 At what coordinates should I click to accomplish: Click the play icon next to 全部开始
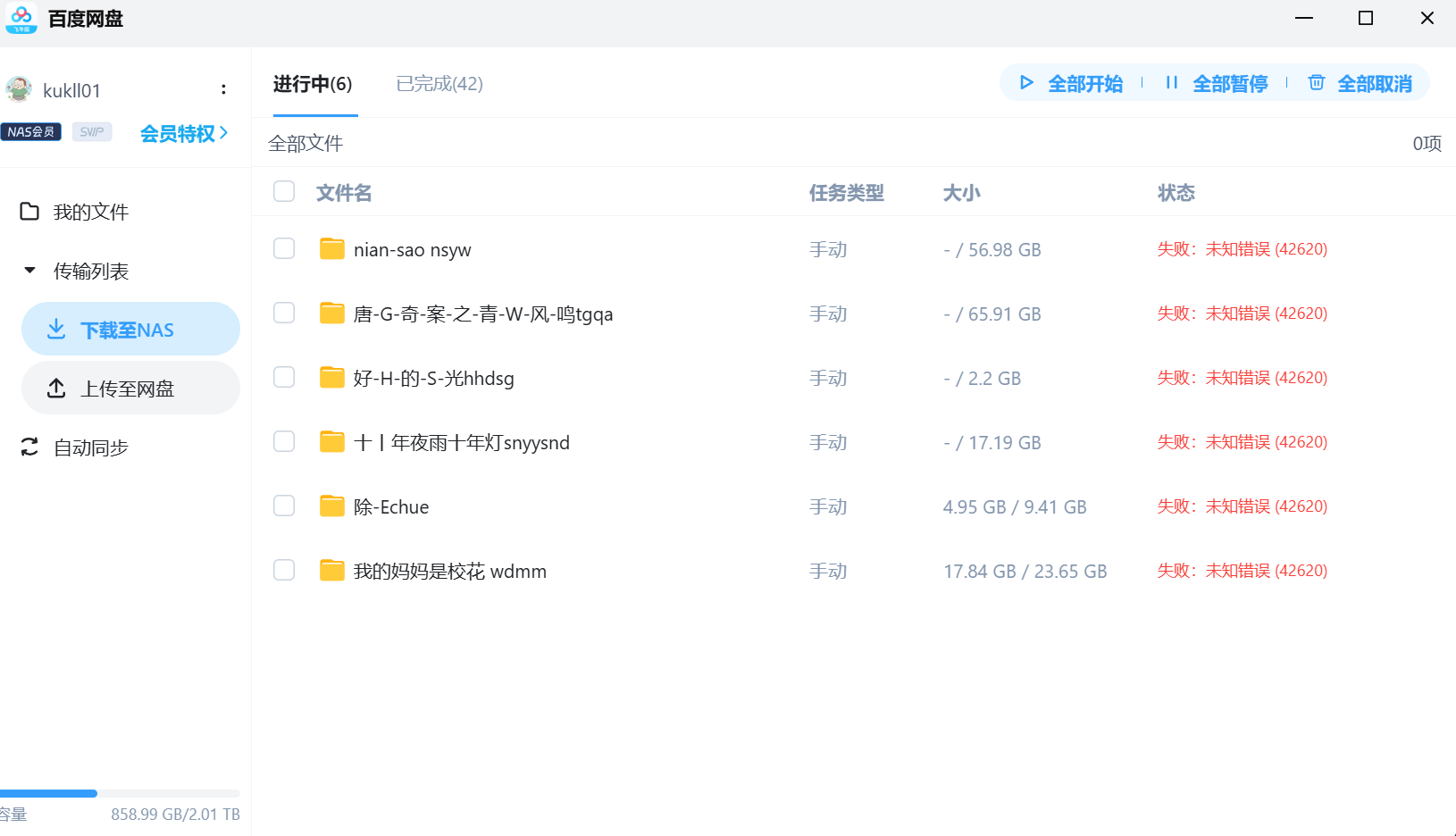pos(1025,83)
